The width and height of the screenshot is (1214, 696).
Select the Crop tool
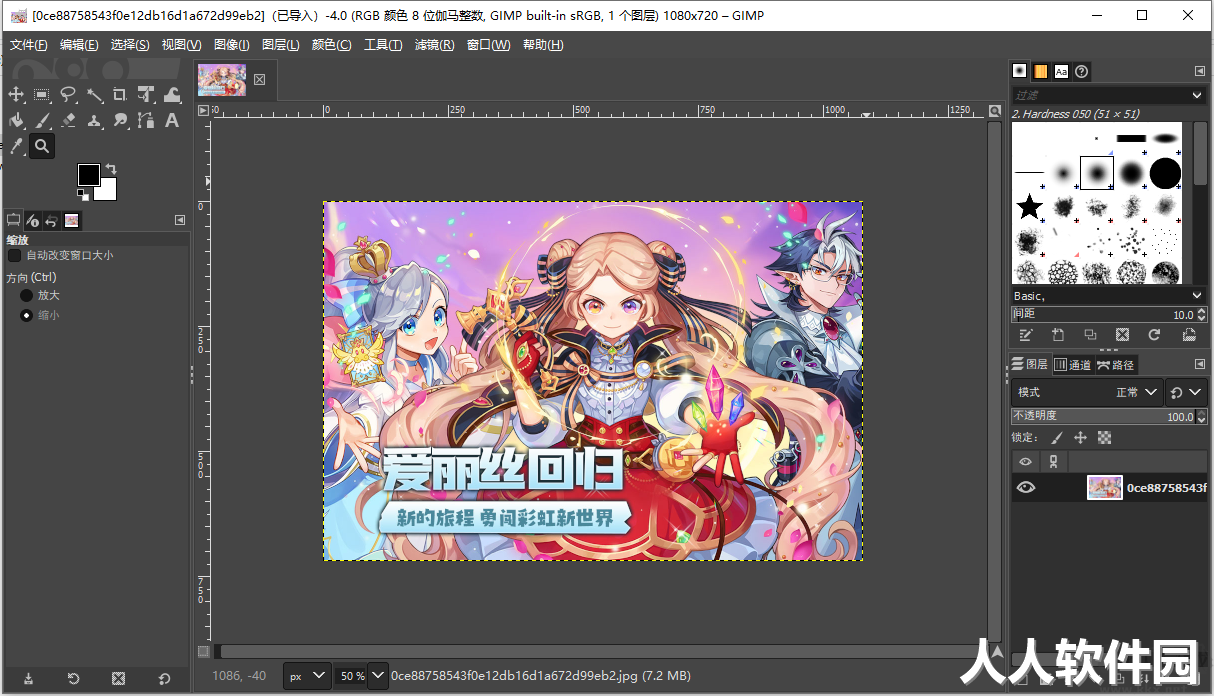(120, 95)
